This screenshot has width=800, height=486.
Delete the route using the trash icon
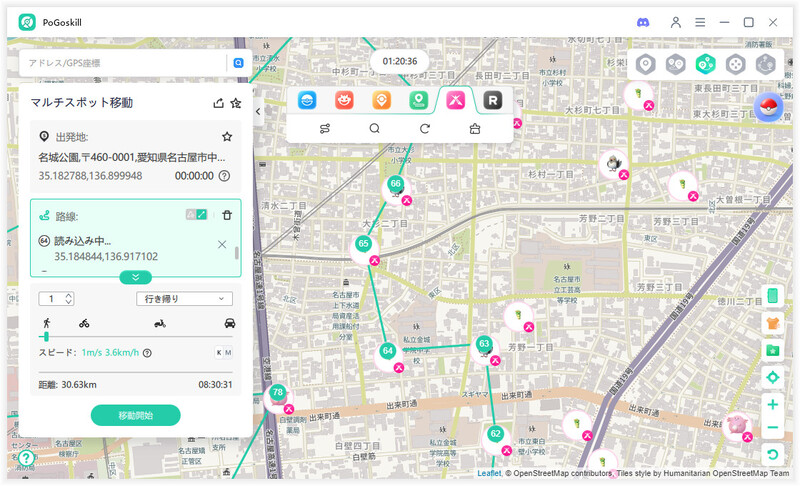(x=227, y=215)
